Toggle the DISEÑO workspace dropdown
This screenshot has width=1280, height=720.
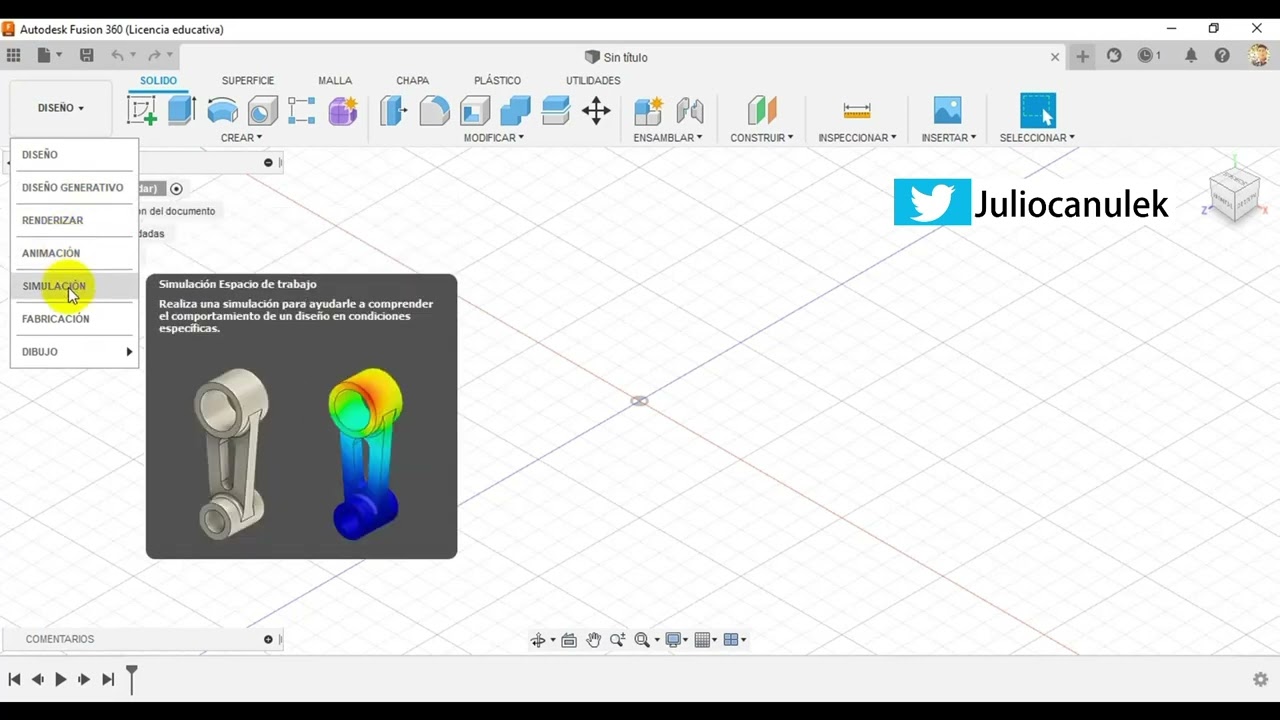pyautogui.click(x=61, y=108)
